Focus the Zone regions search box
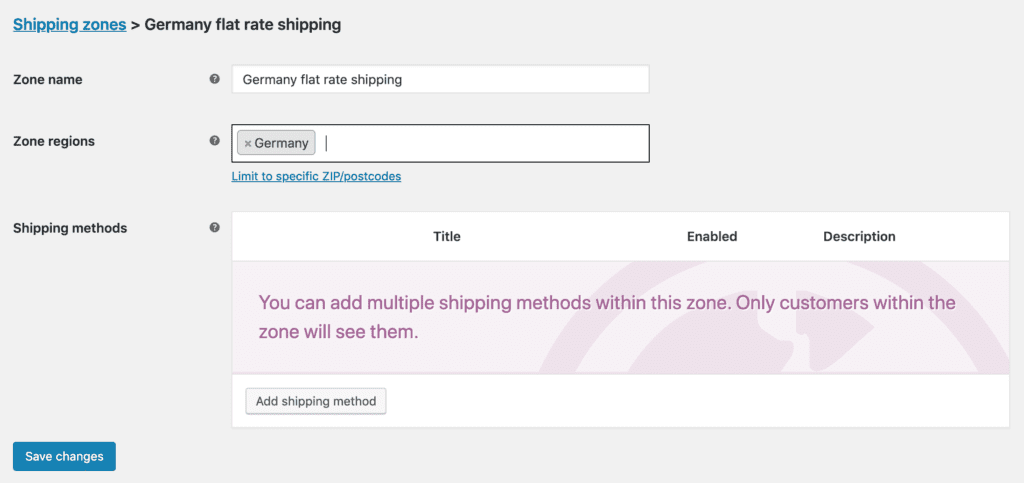1024x483 pixels. click(x=483, y=143)
